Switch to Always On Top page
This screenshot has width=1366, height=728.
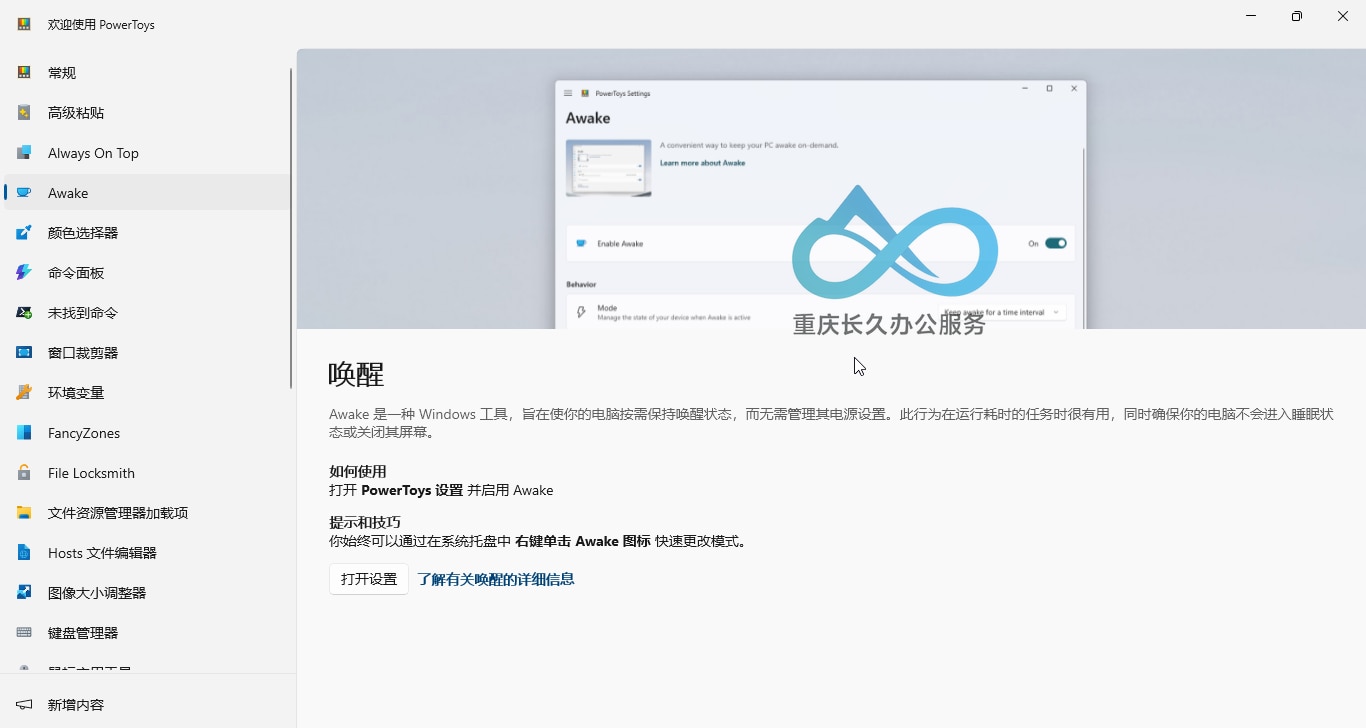coord(147,153)
